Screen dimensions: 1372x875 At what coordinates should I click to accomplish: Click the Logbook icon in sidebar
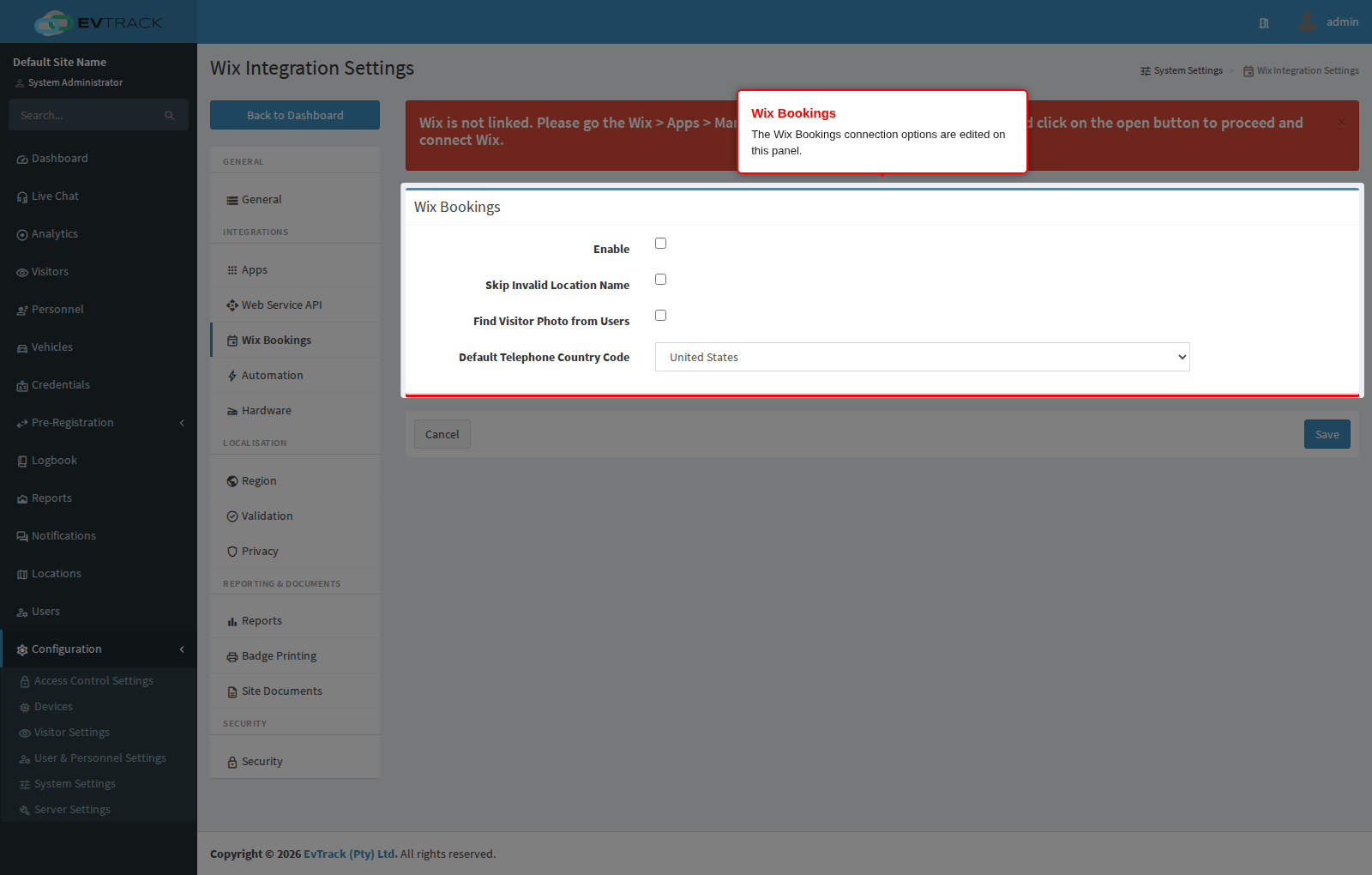22,462
